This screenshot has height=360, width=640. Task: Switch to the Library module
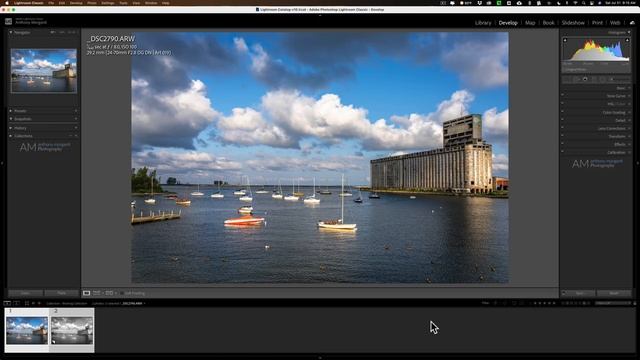[483, 23]
